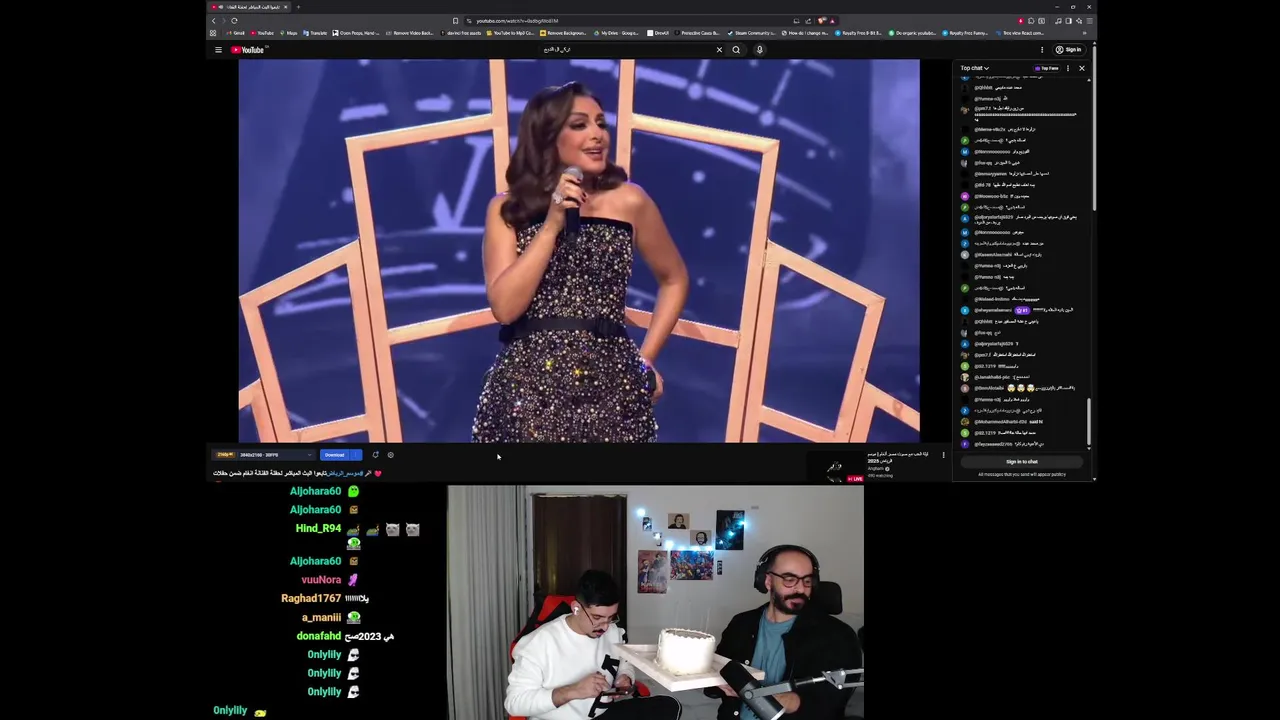1280x720 pixels.
Task: Open the Gmail bookmark
Action: click(236, 33)
